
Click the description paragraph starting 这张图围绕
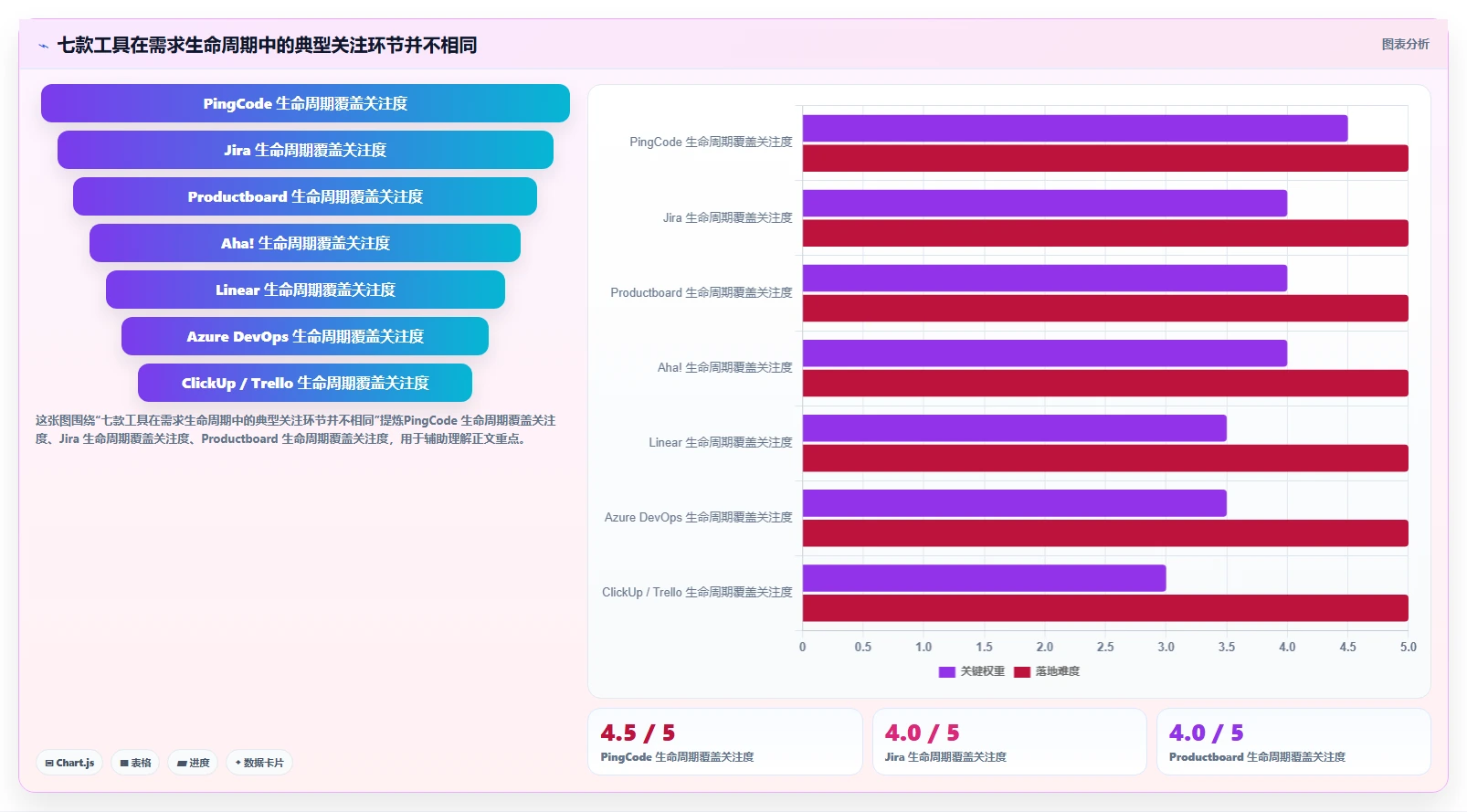click(x=296, y=429)
